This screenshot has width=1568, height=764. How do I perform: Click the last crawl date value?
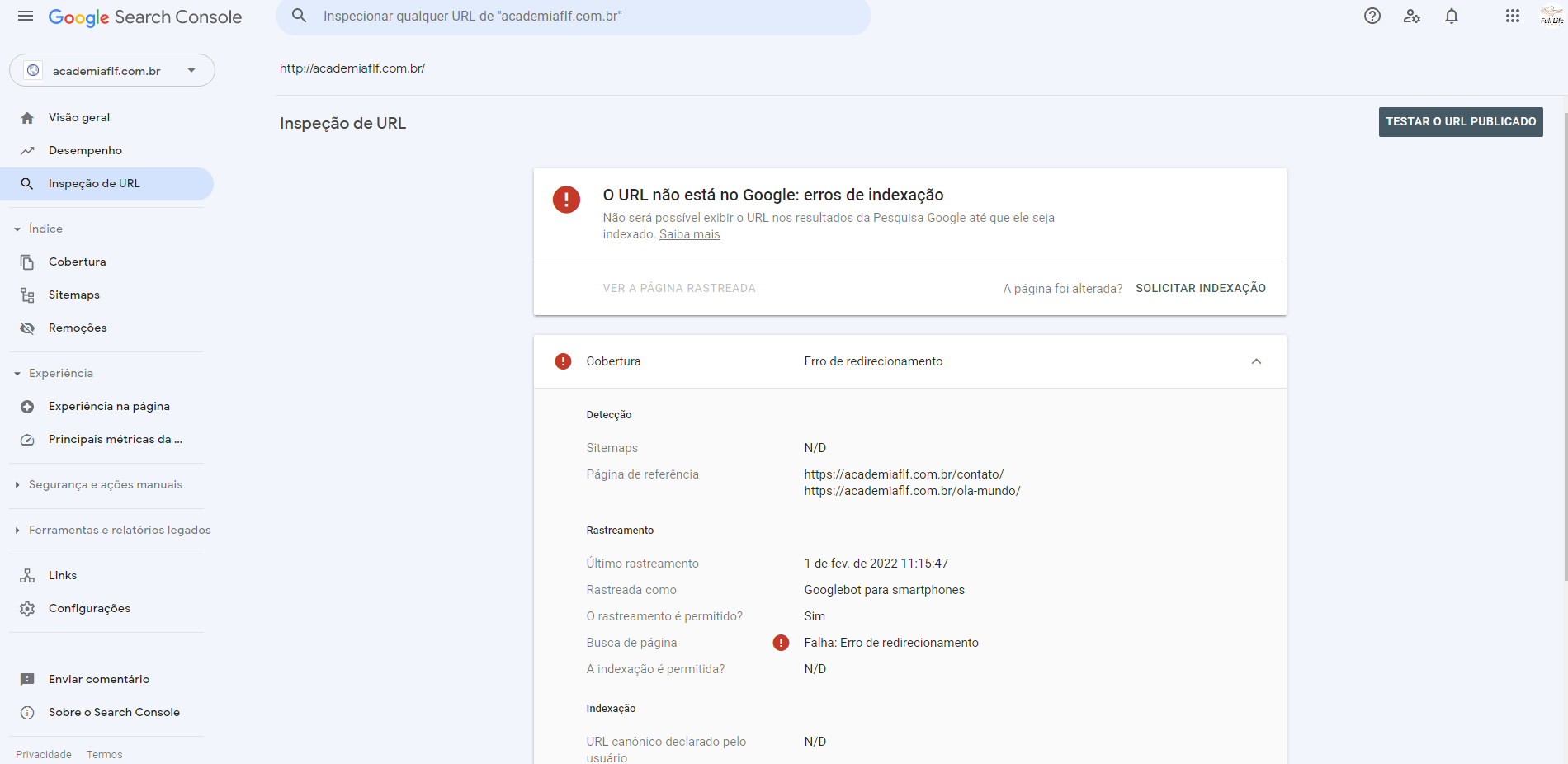pos(876,564)
